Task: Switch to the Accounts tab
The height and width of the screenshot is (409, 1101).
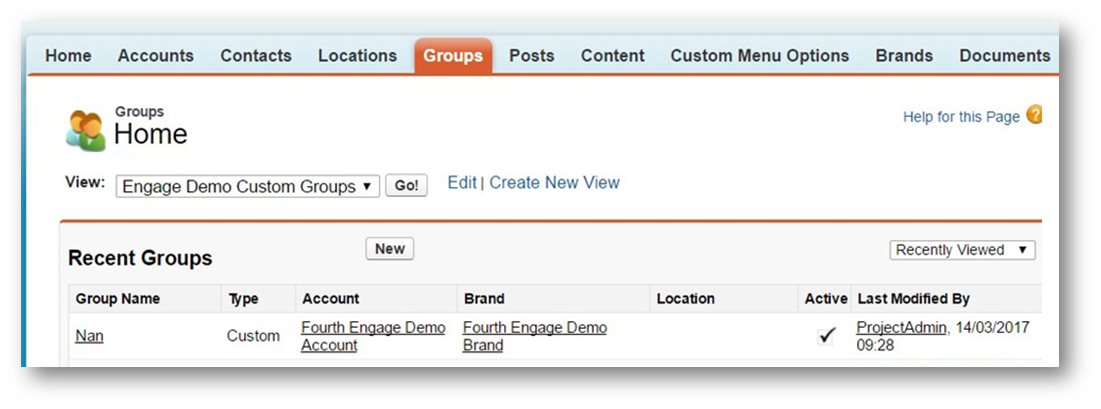Action: (155, 56)
